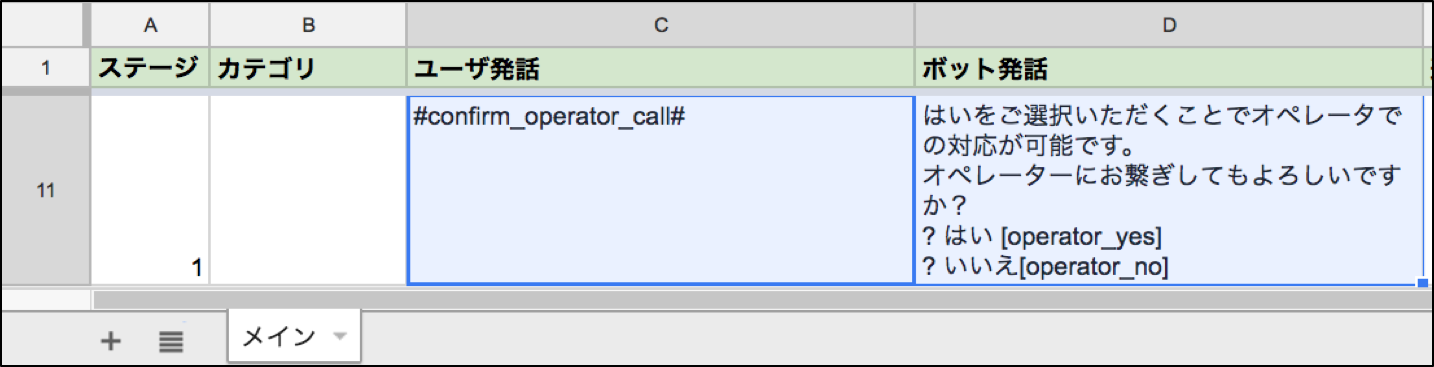
Task: Select empty cell B11
Action: click(308, 190)
